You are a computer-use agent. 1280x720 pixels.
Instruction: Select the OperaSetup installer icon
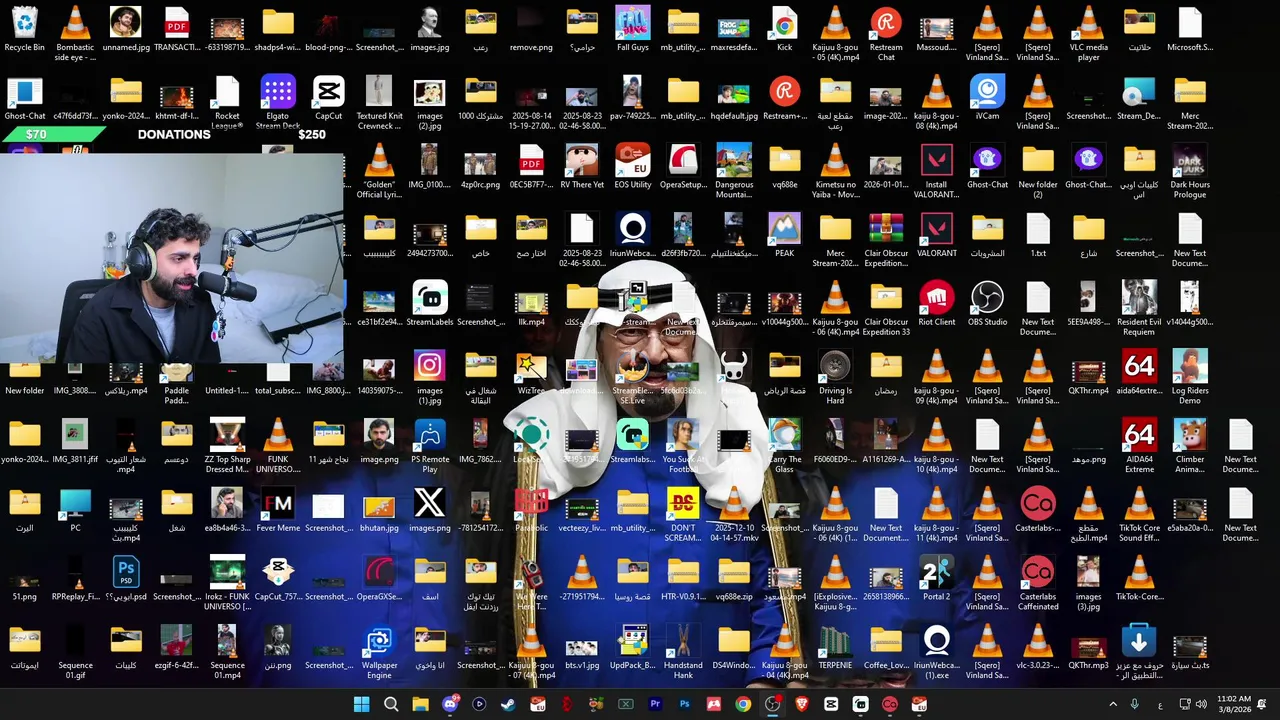point(683,167)
